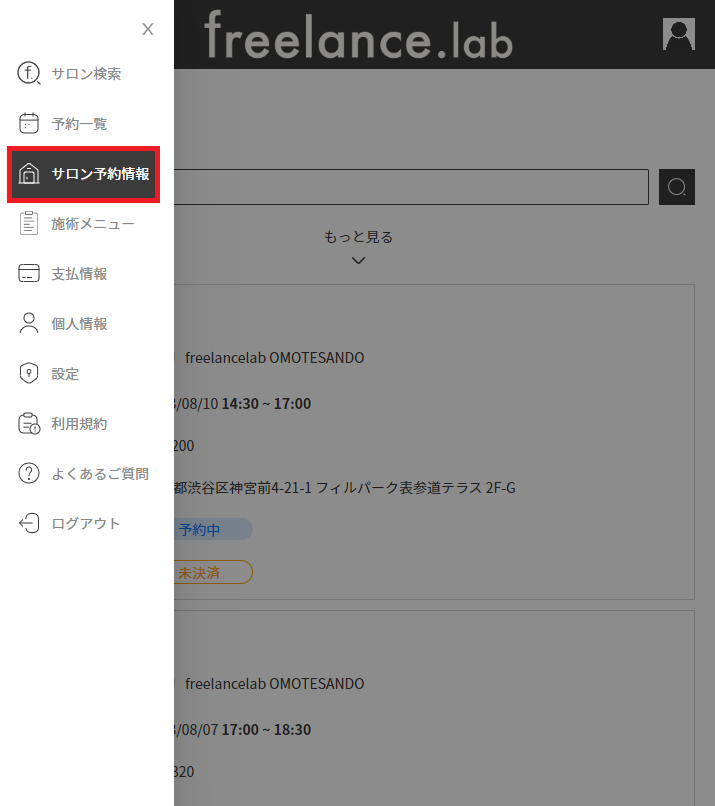Click the 予約中 status badge
Screen dimensions: 715x806
coord(211,530)
